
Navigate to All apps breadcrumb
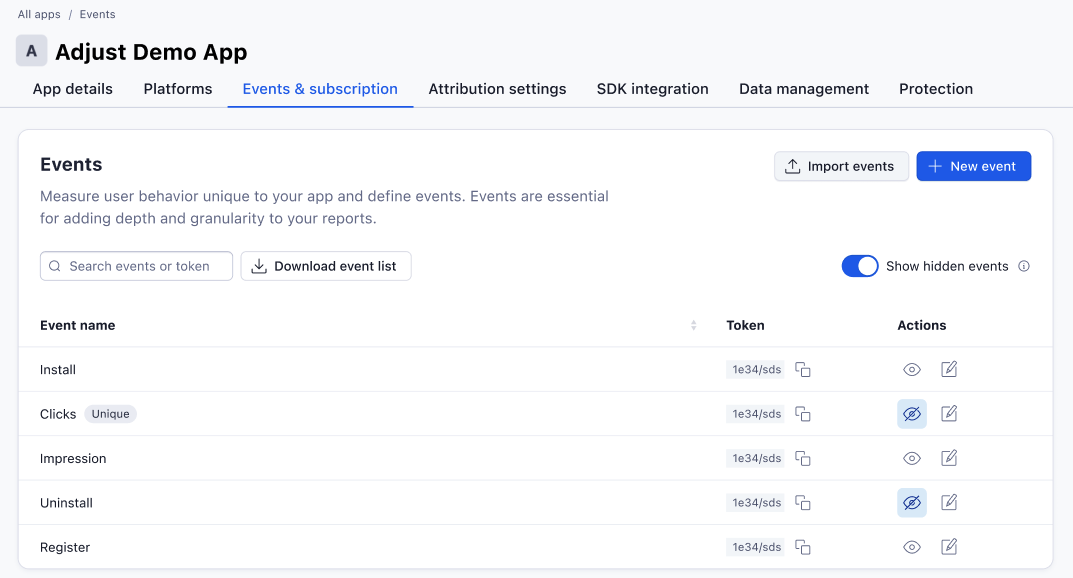(x=39, y=15)
